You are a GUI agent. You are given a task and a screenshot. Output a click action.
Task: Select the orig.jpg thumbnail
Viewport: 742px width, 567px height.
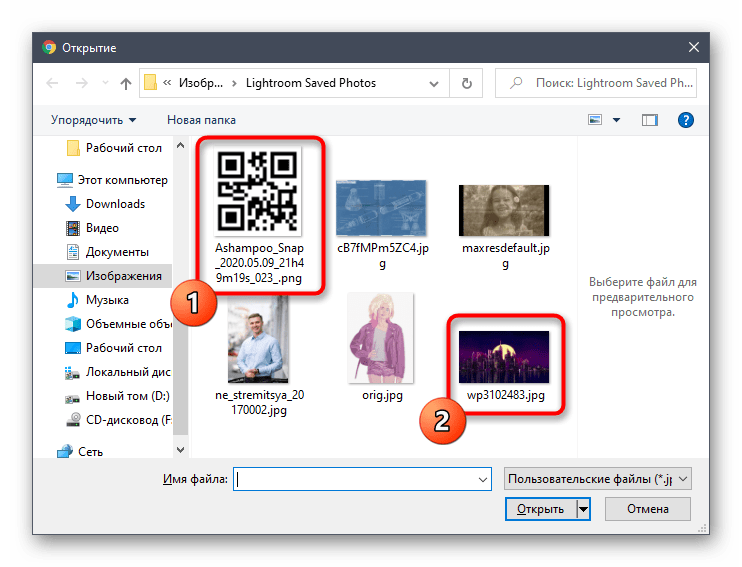tap(381, 338)
